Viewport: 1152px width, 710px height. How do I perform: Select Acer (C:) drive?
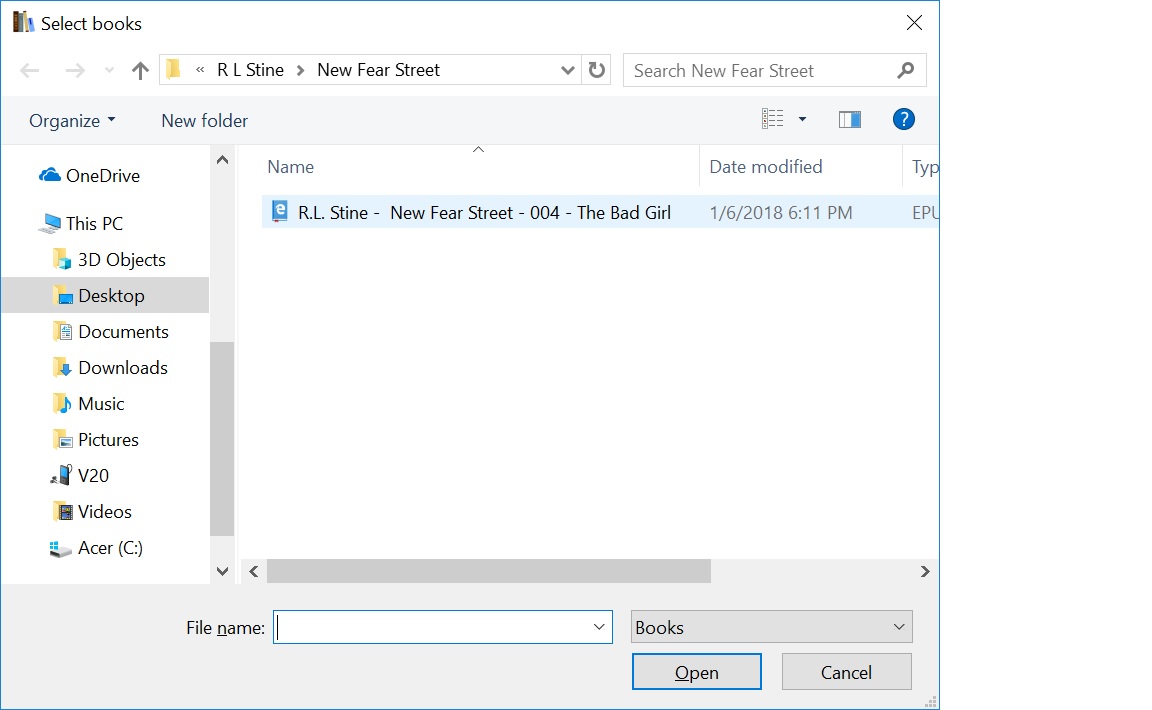tap(110, 548)
